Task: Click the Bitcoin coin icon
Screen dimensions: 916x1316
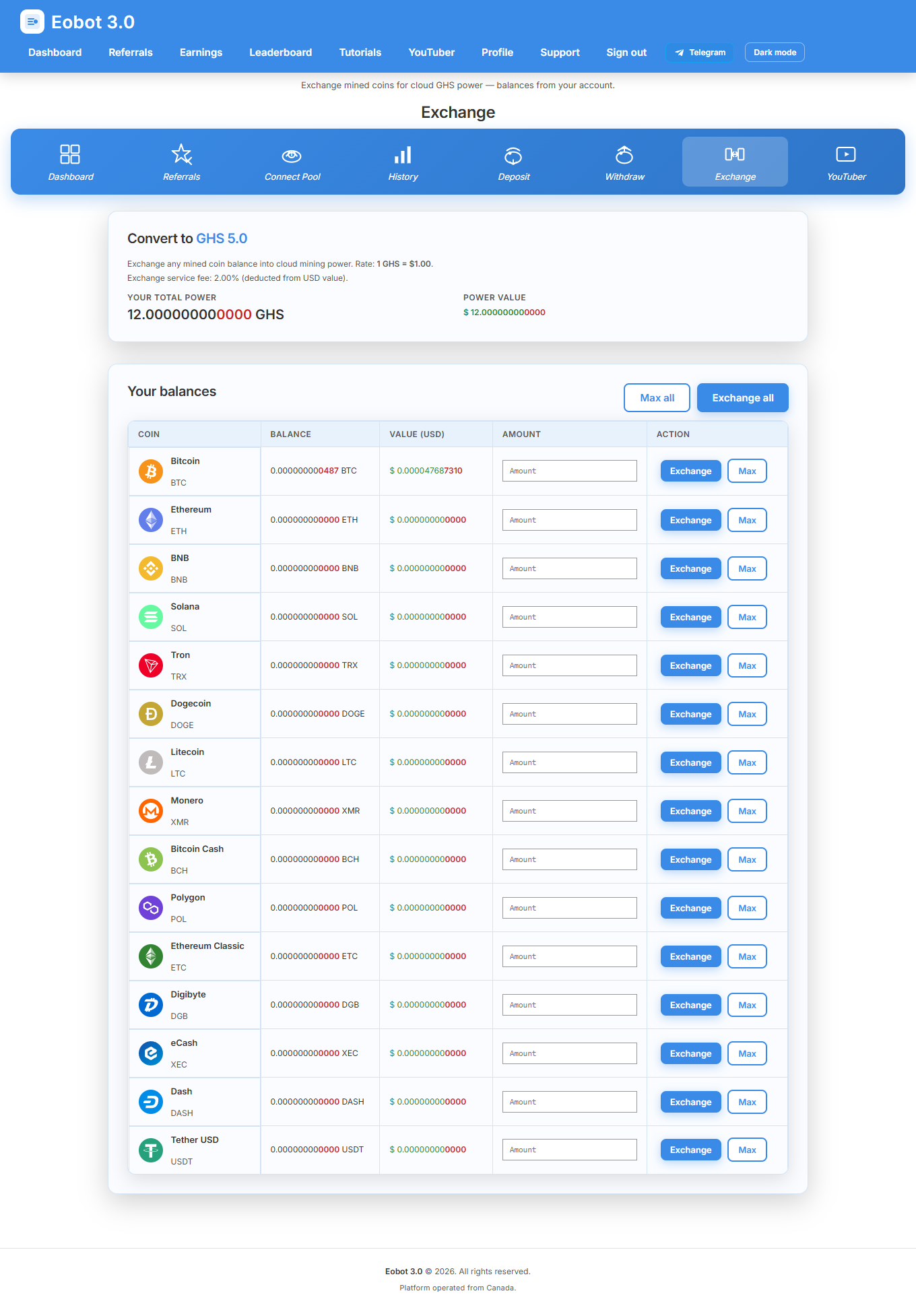Action: click(x=151, y=471)
